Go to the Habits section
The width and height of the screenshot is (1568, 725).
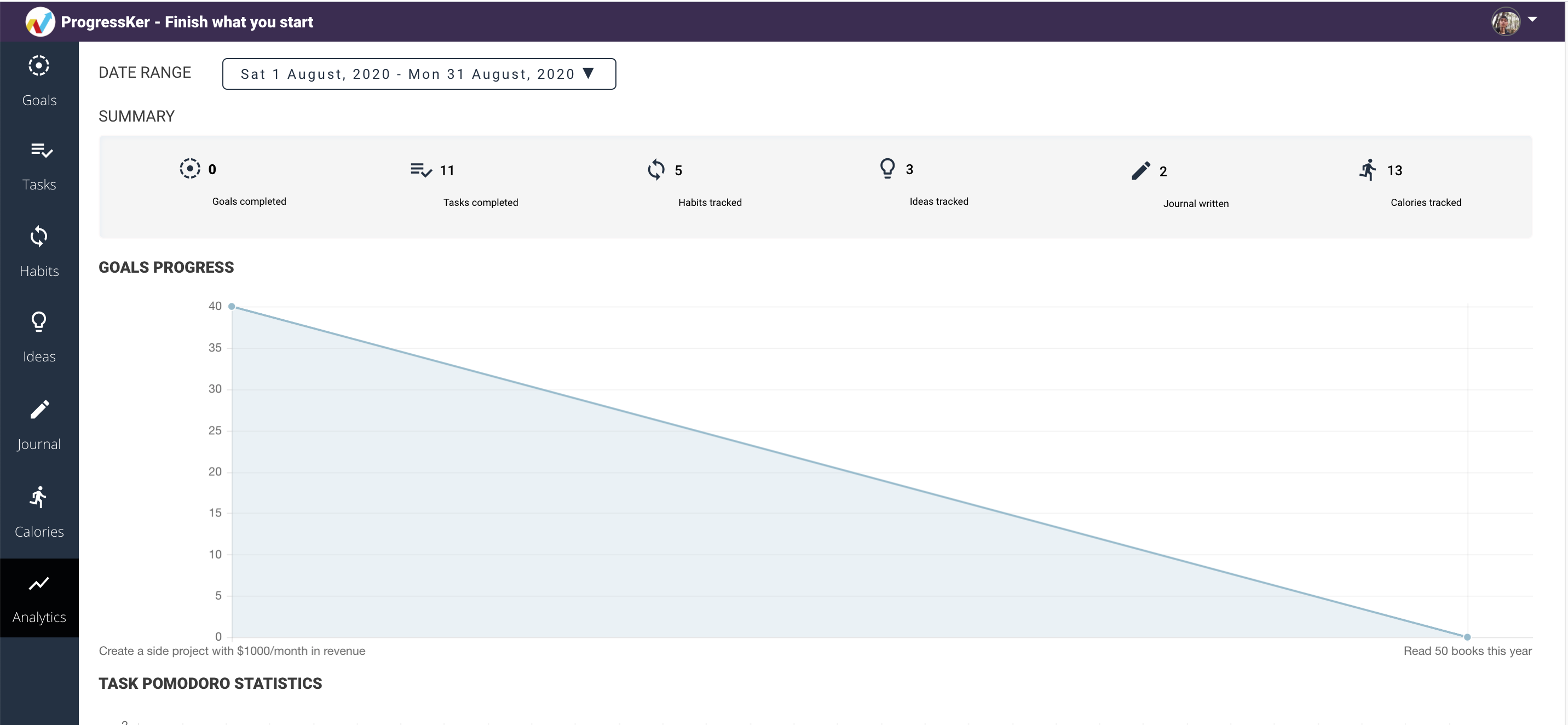pos(39,251)
